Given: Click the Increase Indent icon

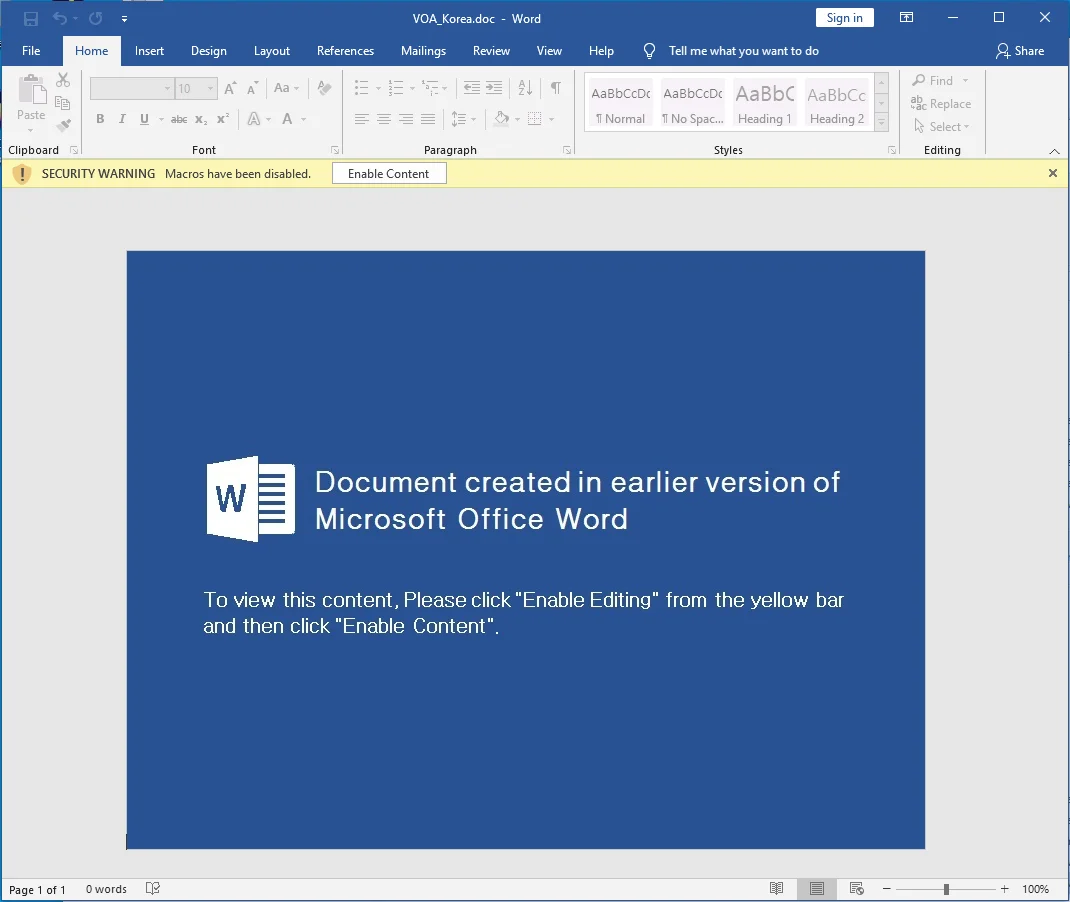Looking at the screenshot, I should point(493,87).
